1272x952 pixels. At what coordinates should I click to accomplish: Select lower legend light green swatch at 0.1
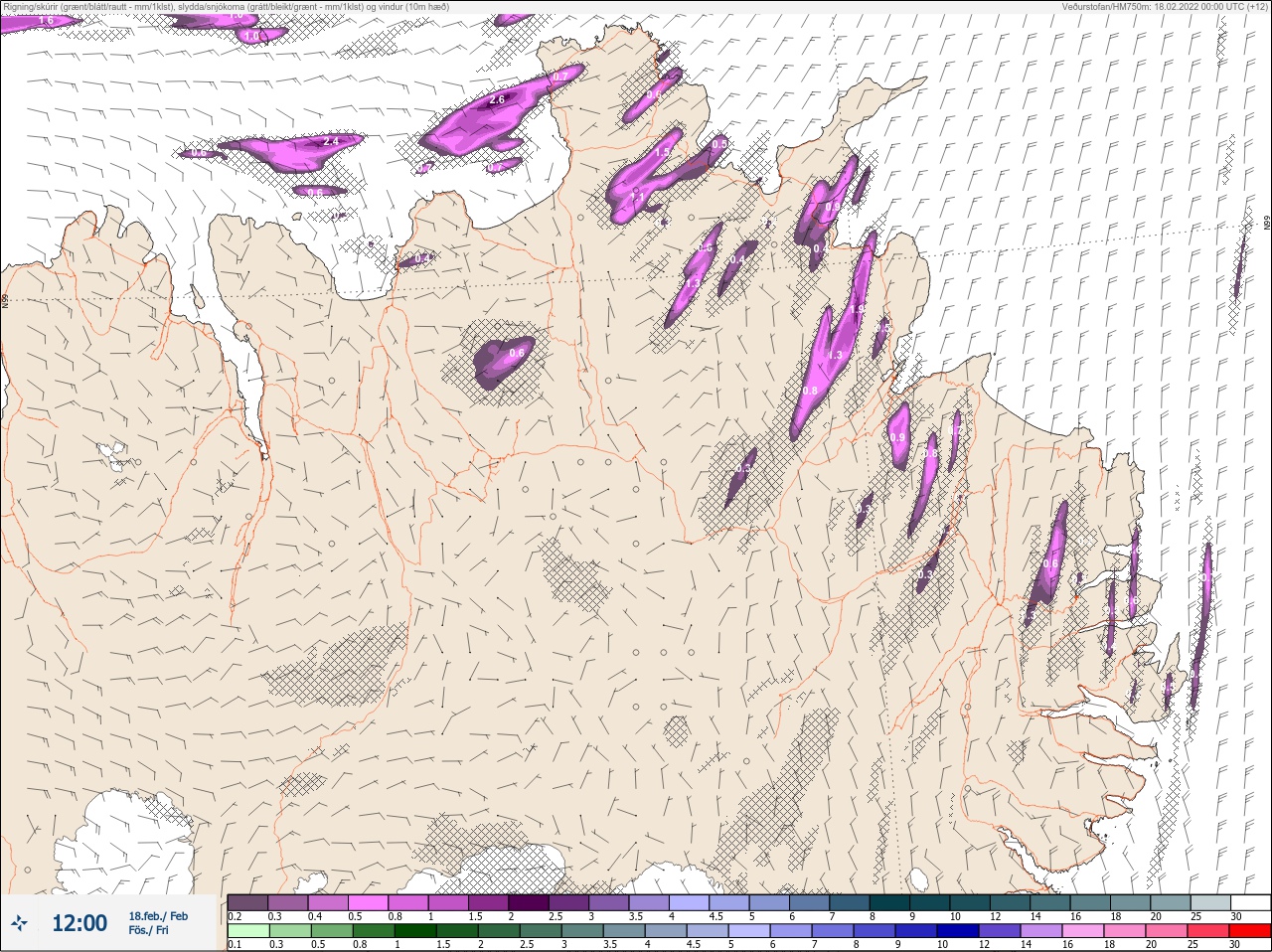(248, 932)
